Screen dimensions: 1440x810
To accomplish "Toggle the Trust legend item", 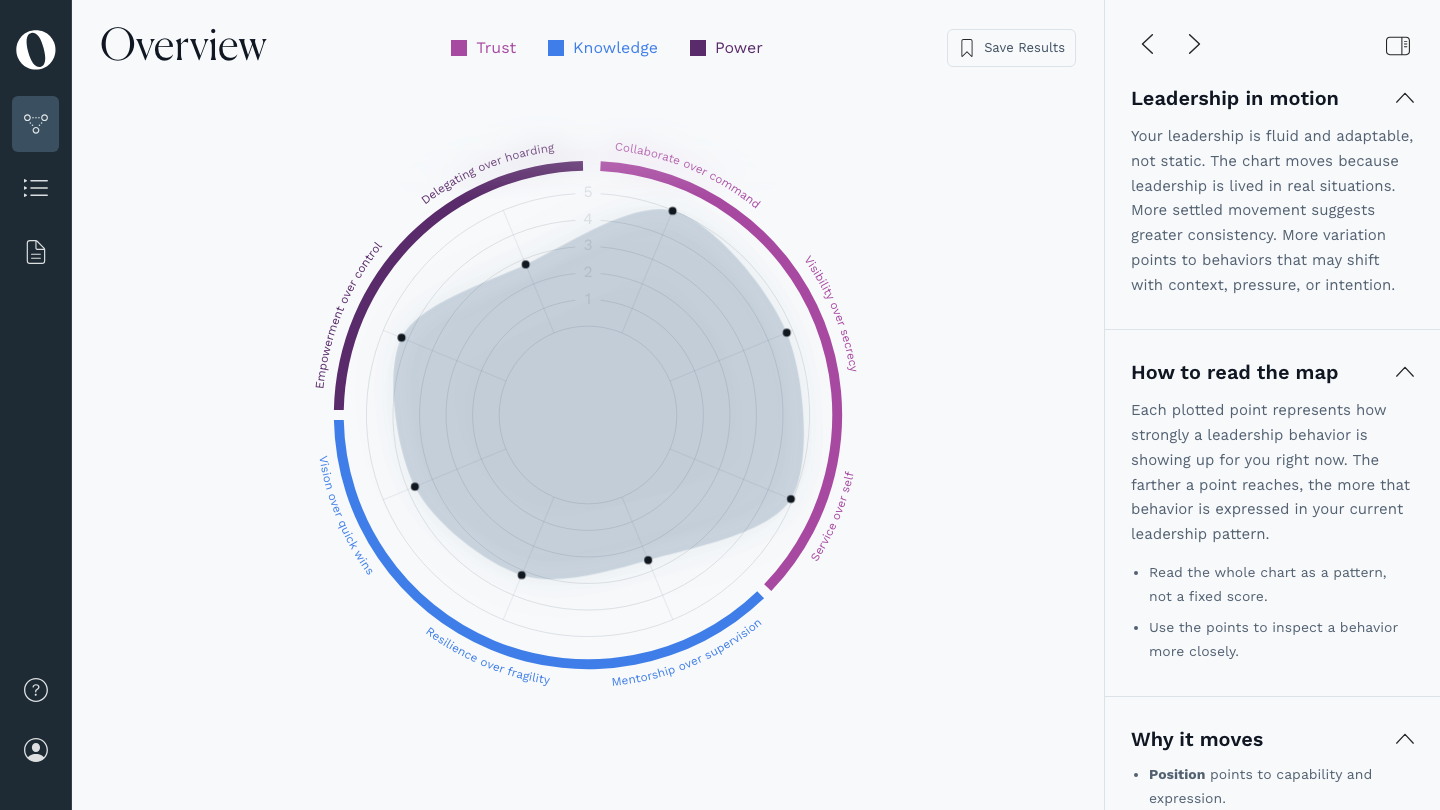I will point(484,48).
